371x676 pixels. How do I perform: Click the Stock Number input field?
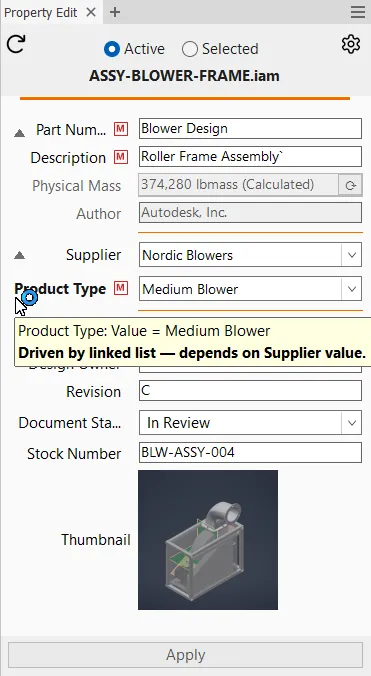(x=250, y=453)
